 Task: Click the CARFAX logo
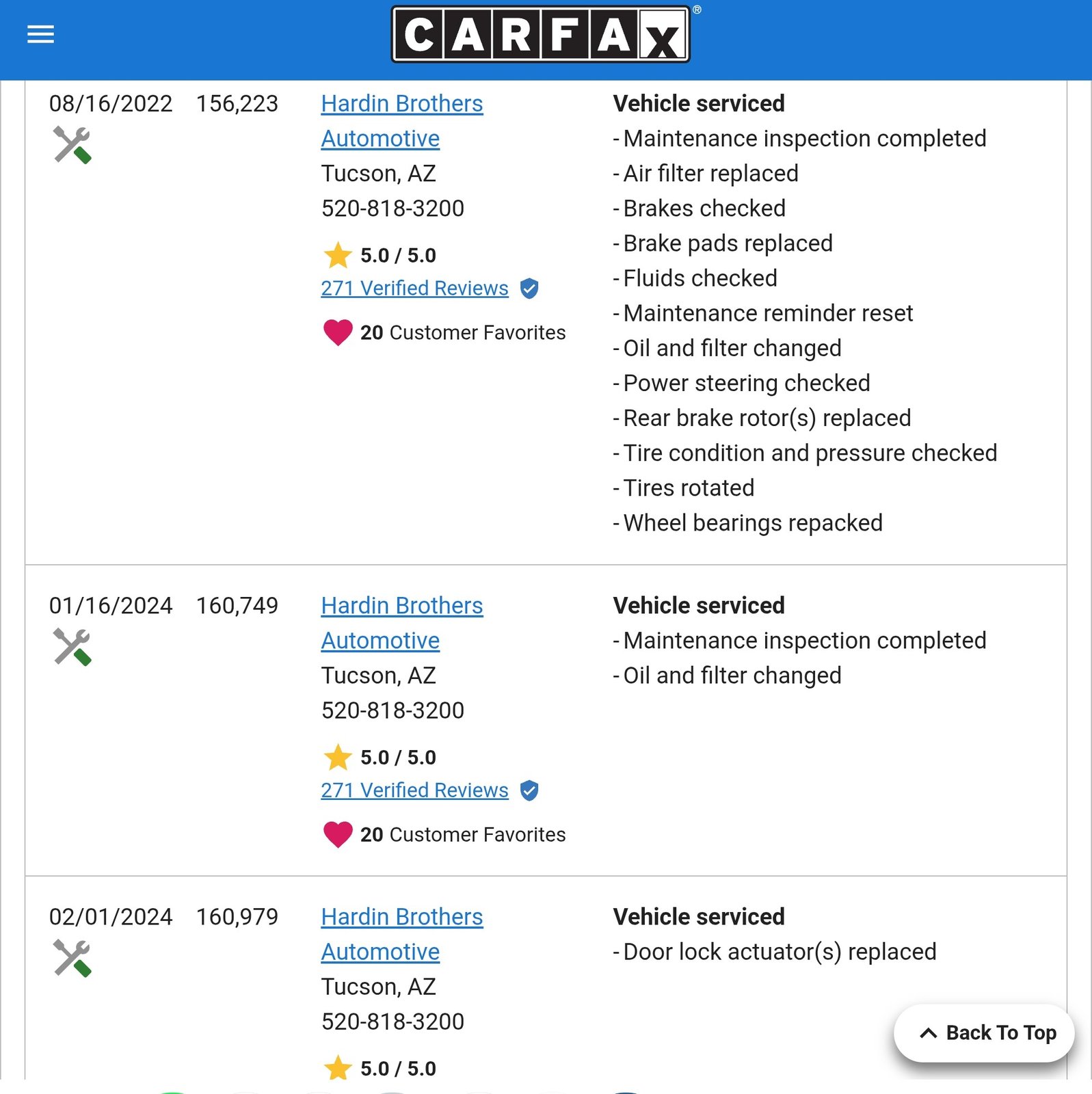(x=540, y=34)
